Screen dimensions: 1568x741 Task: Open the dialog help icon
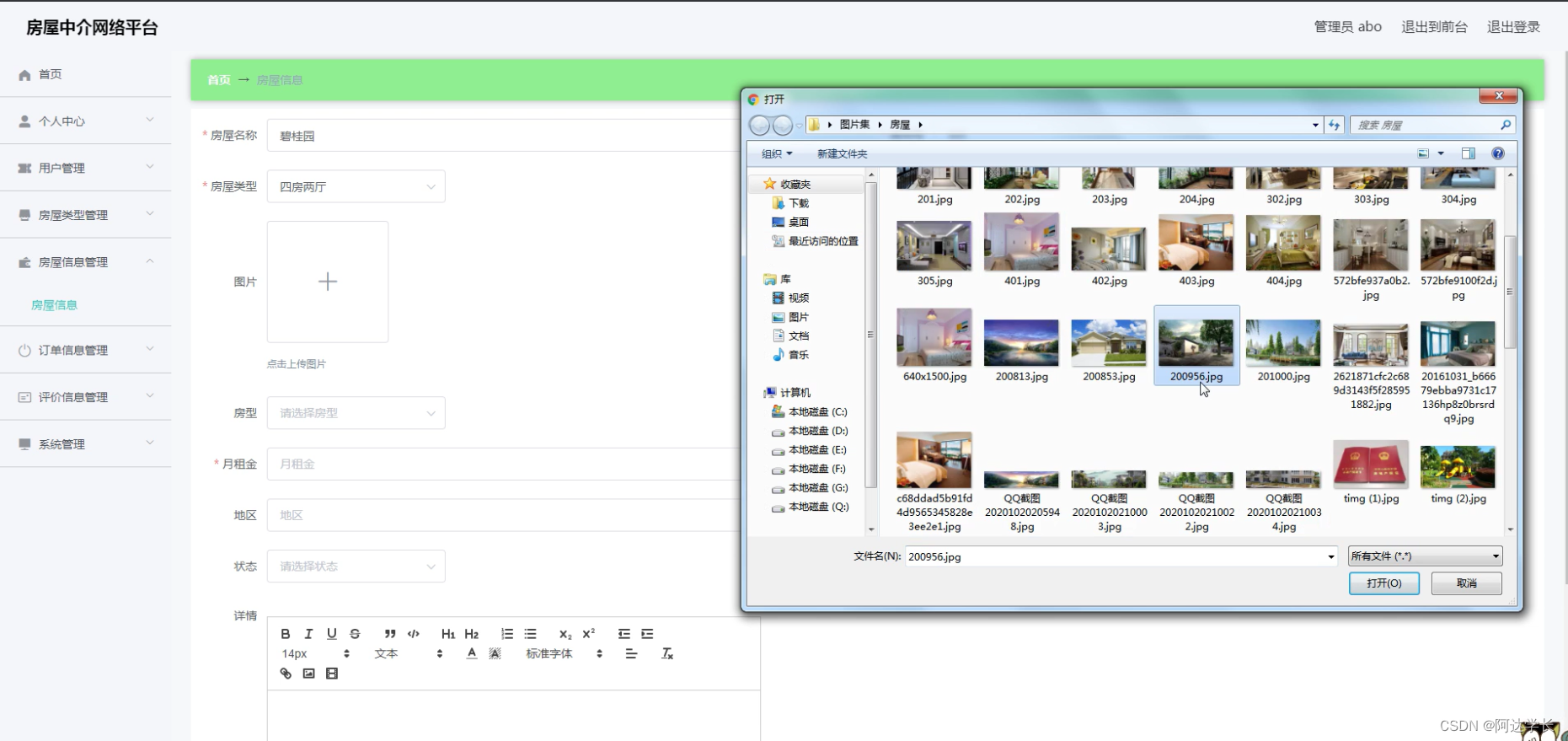point(1498,153)
